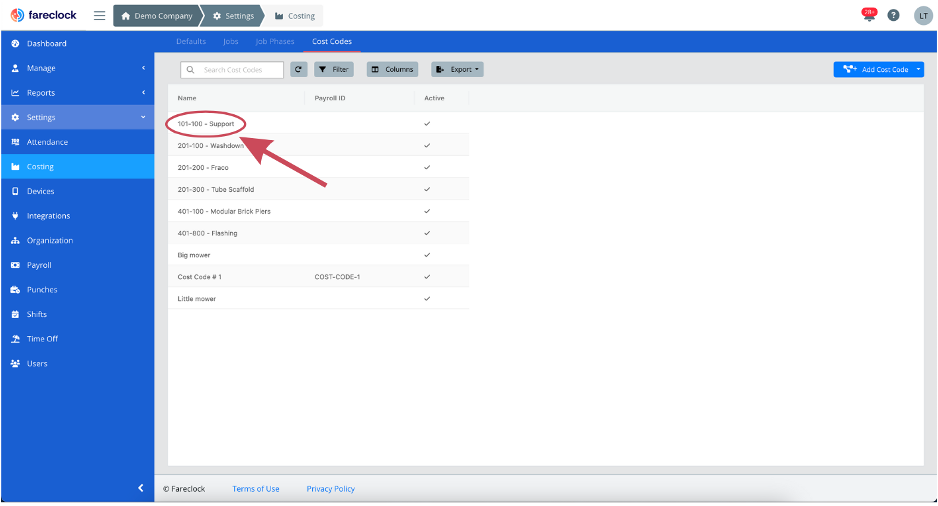Open the Terms of Use link
Viewport: 938px width, 506px height.
click(255, 489)
